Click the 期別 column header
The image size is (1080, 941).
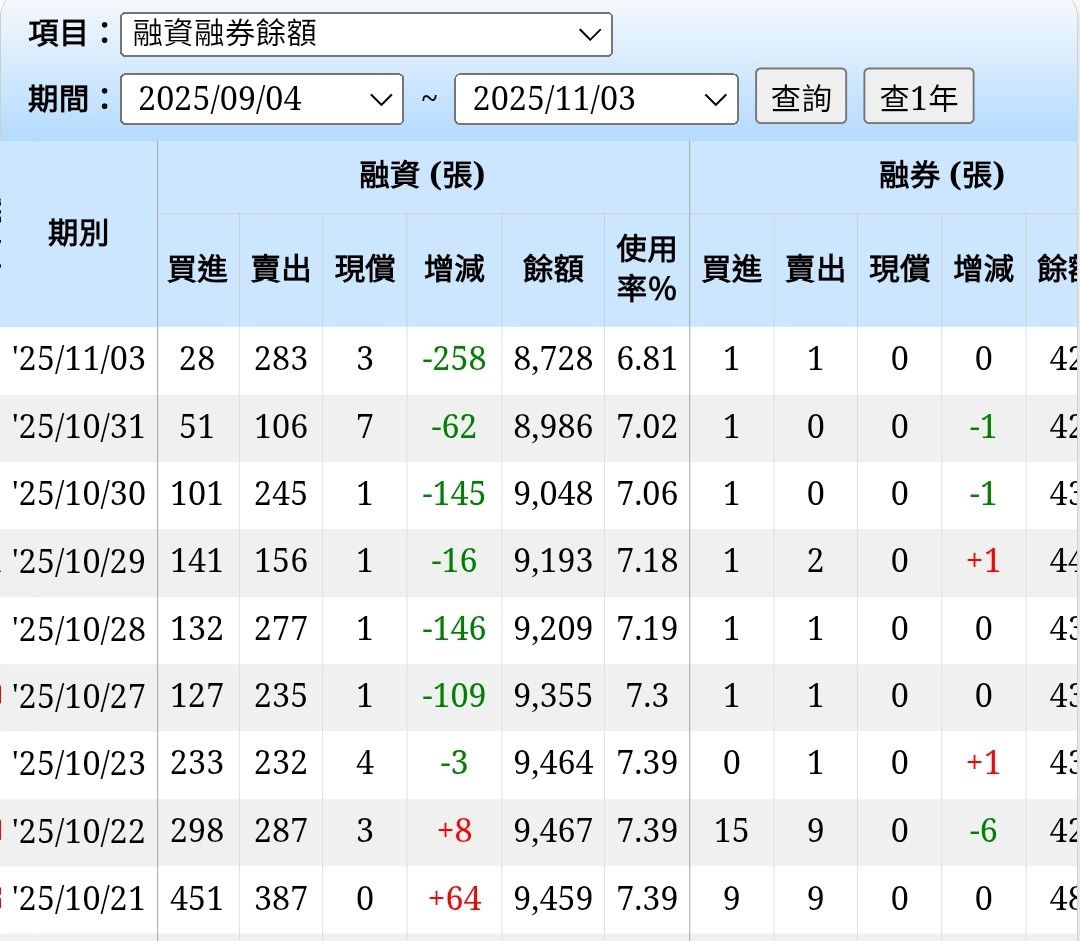[x=79, y=234]
